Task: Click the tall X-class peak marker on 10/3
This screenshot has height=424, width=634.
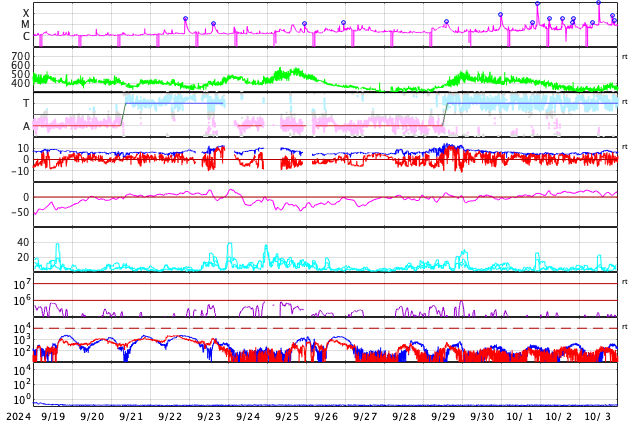Action: (x=598, y=3)
